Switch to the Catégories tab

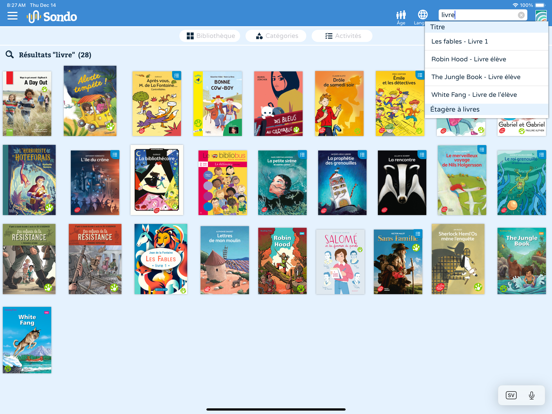(276, 36)
